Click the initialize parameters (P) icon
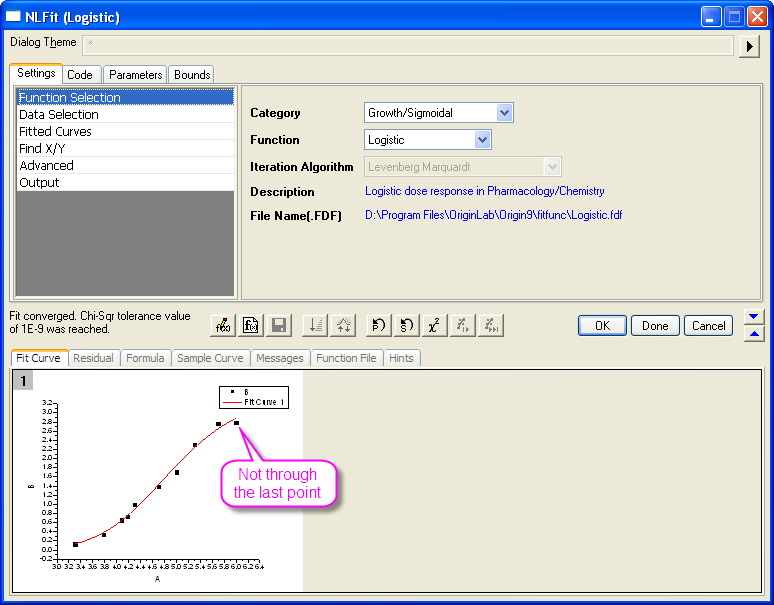Image resolution: width=774 pixels, height=605 pixels. (x=379, y=325)
